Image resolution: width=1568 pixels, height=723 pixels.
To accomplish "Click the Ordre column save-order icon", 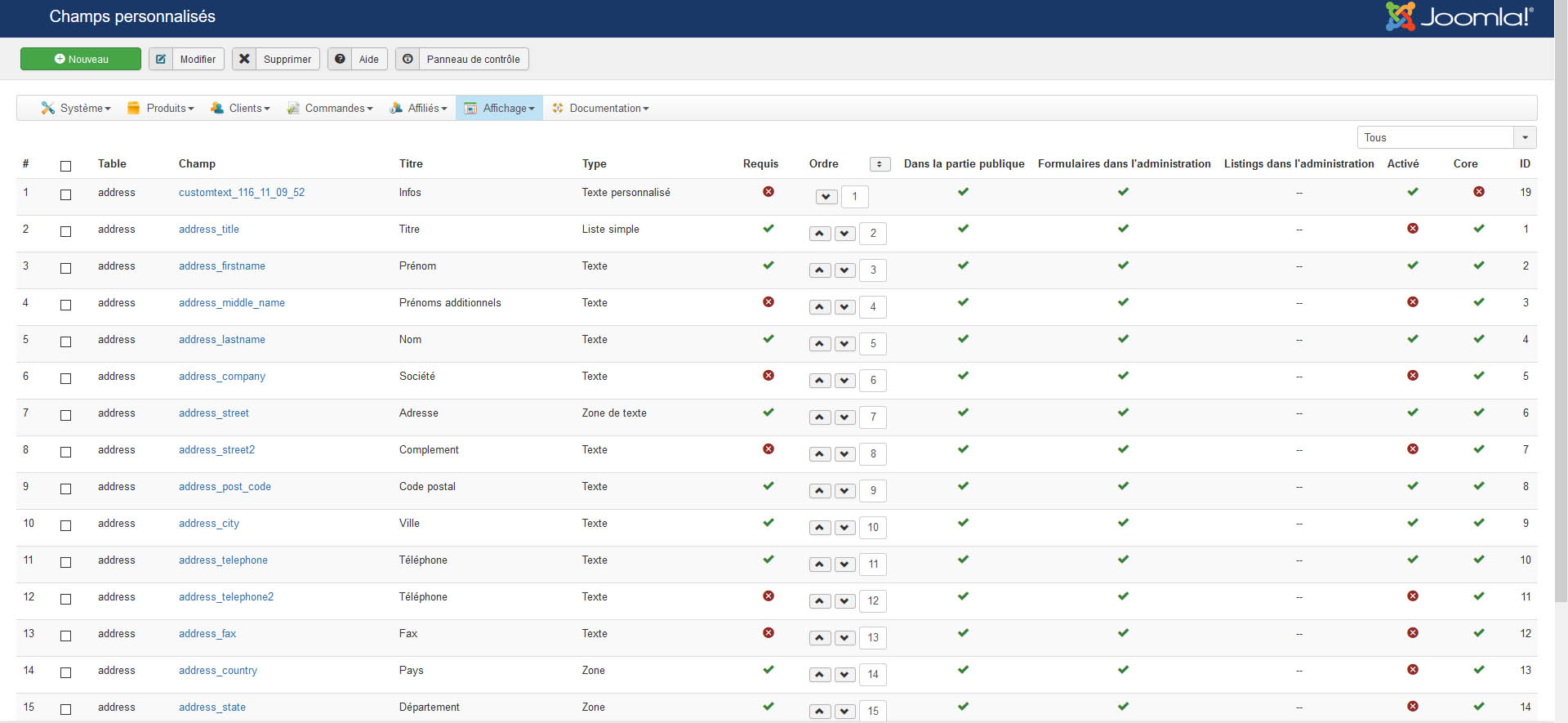I will point(880,164).
